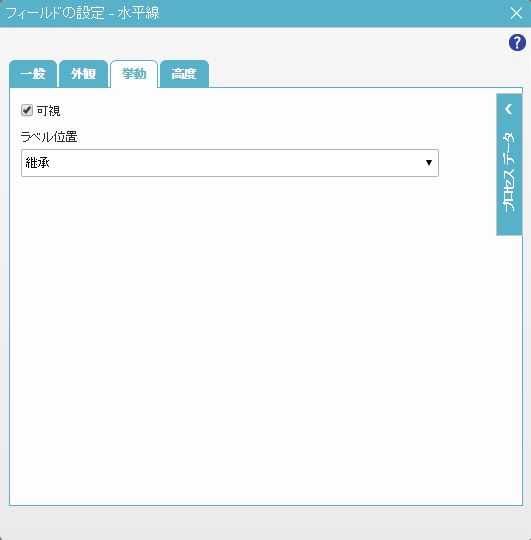
Task: Click the black dropdown arrow beside 継承
Action: click(429, 163)
